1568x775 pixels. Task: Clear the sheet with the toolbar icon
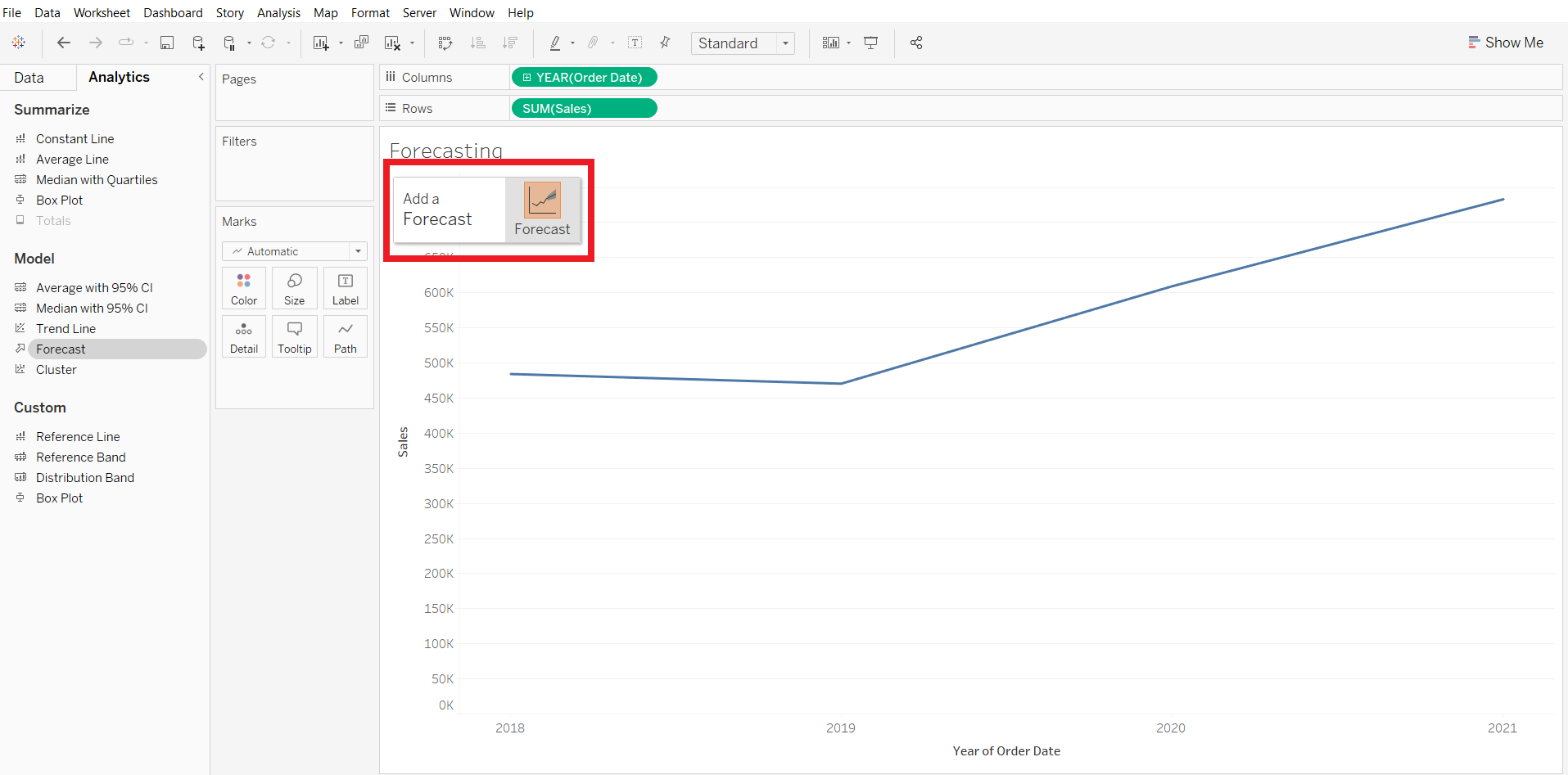(x=393, y=43)
